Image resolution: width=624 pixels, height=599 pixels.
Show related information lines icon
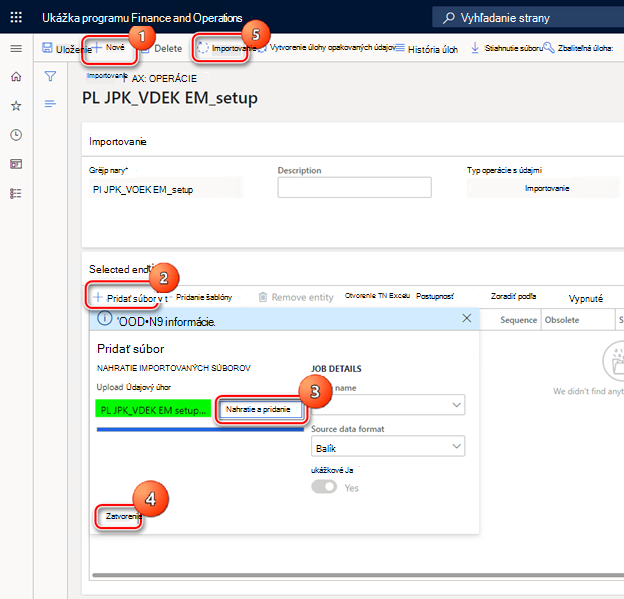tap(50, 104)
